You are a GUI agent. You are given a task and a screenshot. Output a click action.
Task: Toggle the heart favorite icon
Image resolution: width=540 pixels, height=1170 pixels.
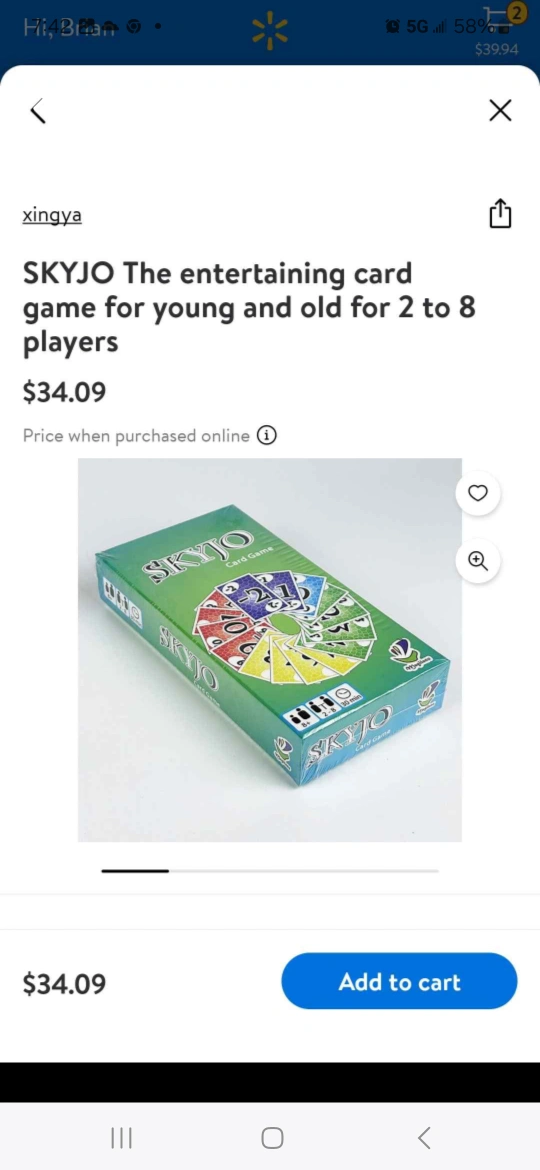[477, 493]
